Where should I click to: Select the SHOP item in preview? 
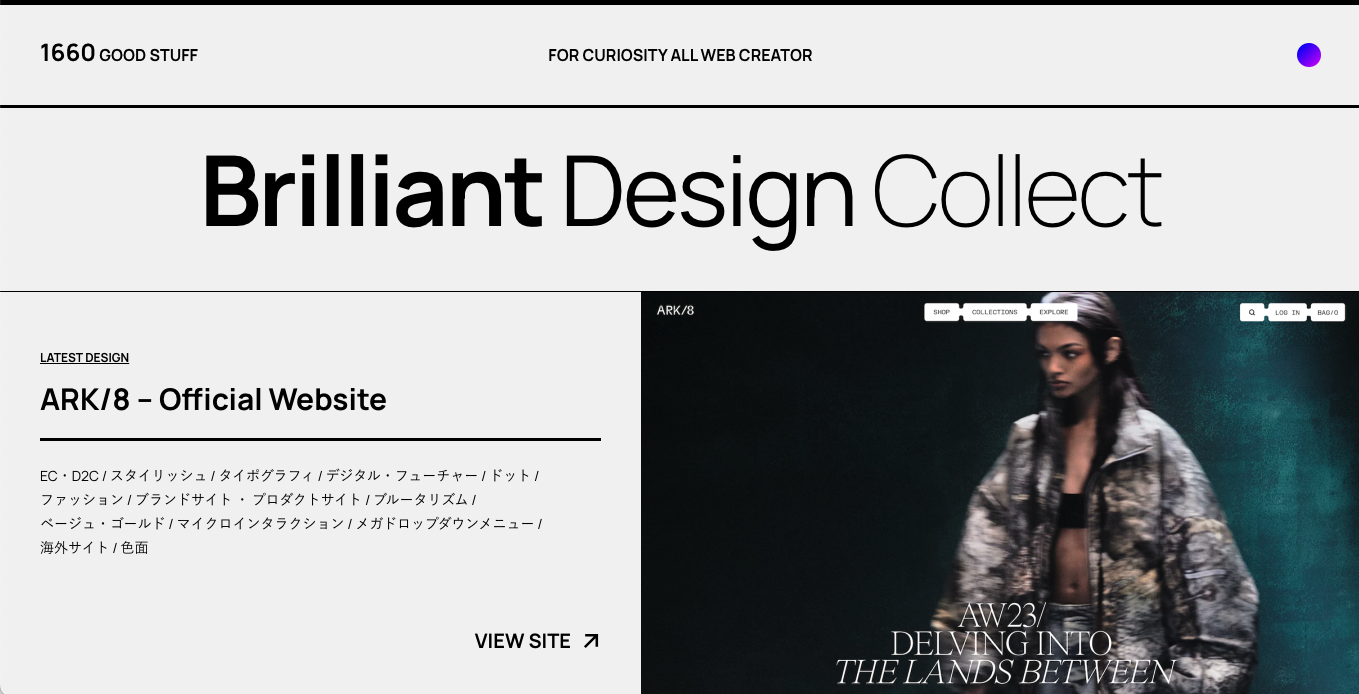(942, 312)
